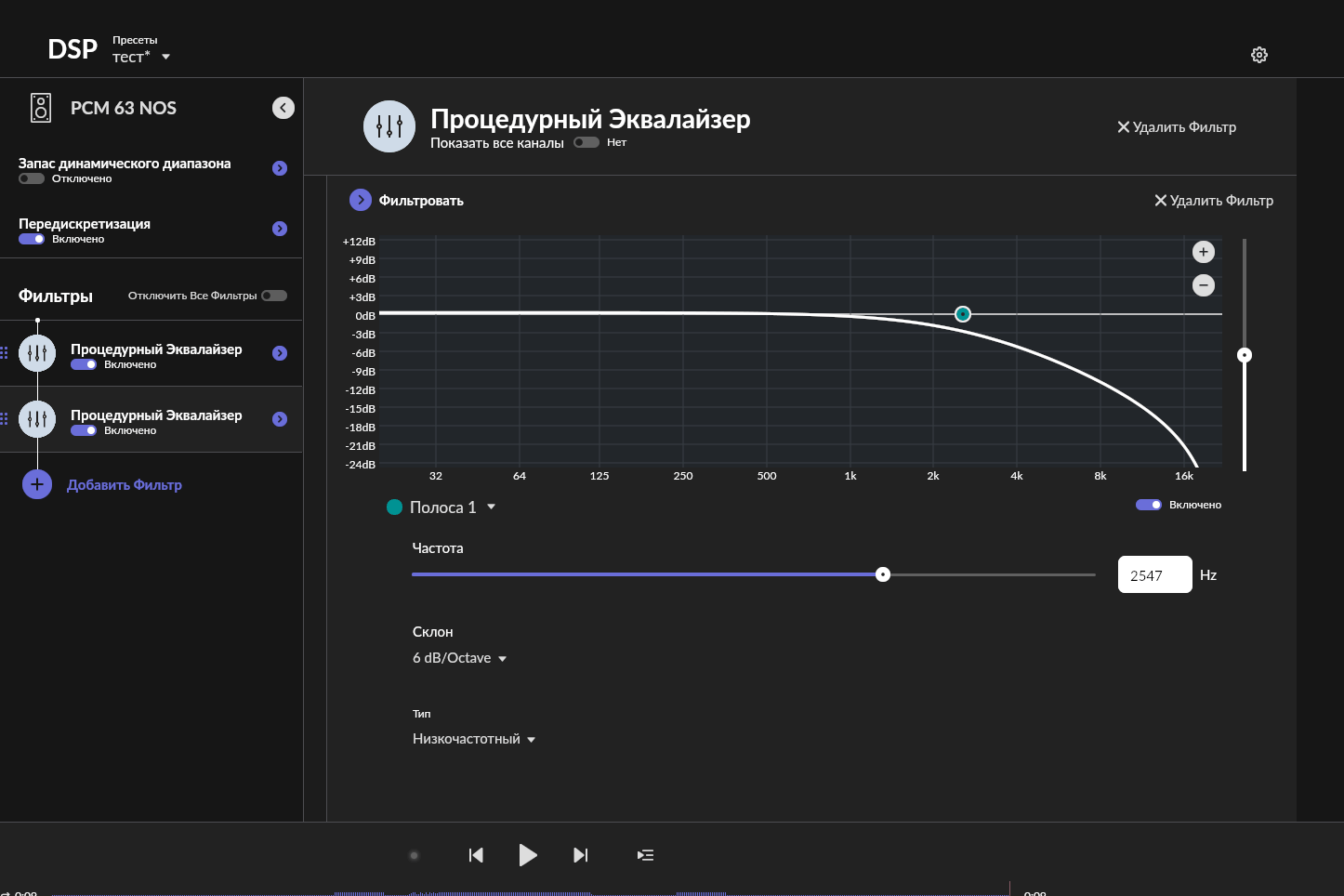Click the teal band point on graph
This screenshot has height=896, width=1344.
[x=963, y=314]
